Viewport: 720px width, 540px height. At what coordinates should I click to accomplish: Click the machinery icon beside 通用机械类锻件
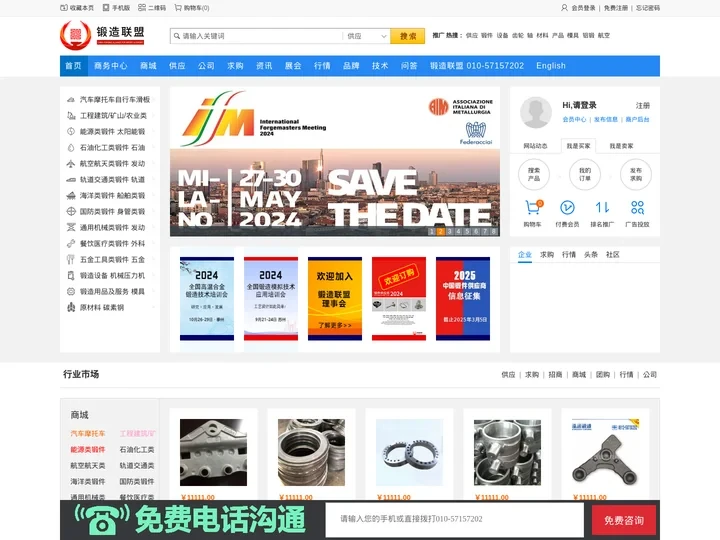click(71, 228)
